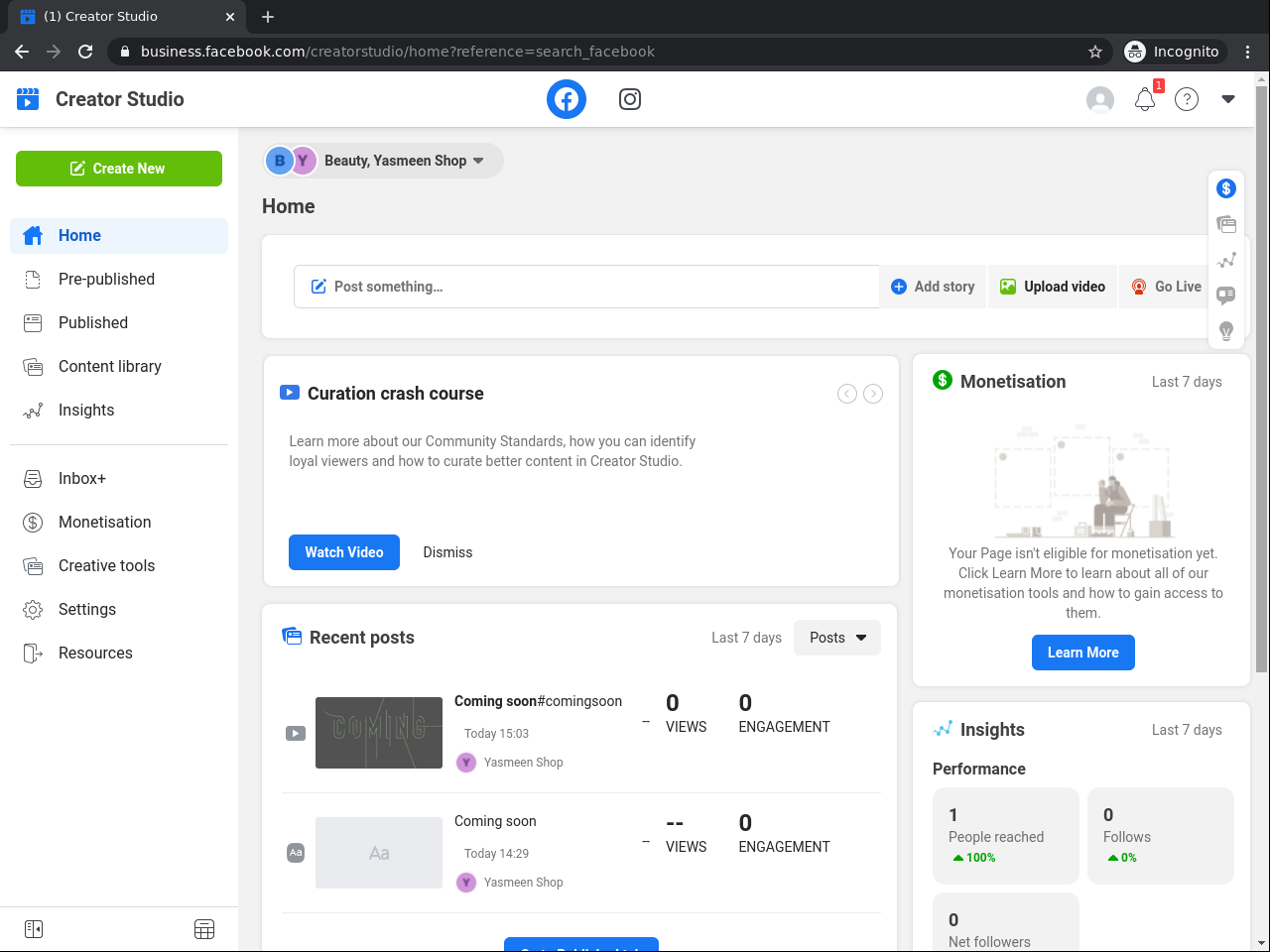1270x952 pixels.
Task: Click content library icon in right rail
Action: [1226, 224]
